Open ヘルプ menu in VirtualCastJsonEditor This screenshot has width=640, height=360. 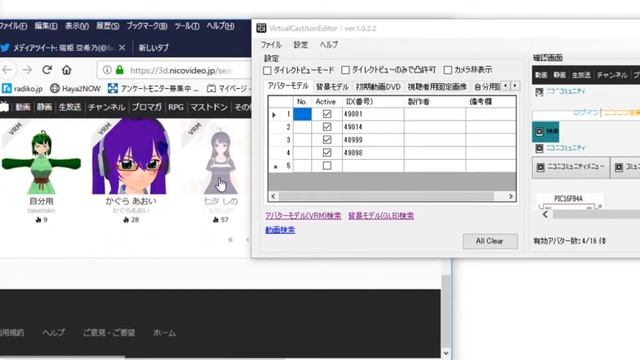(329, 44)
